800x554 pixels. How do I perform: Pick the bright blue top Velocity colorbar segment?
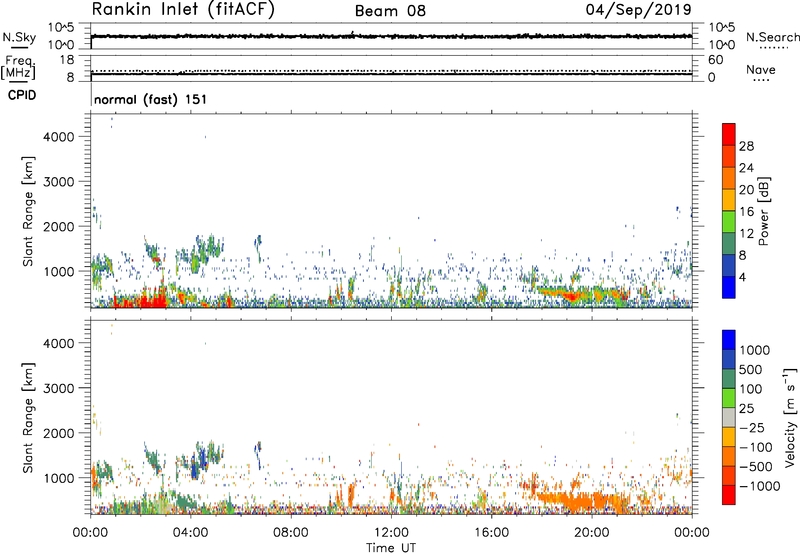pyautogui.click(x=729, y=340)
